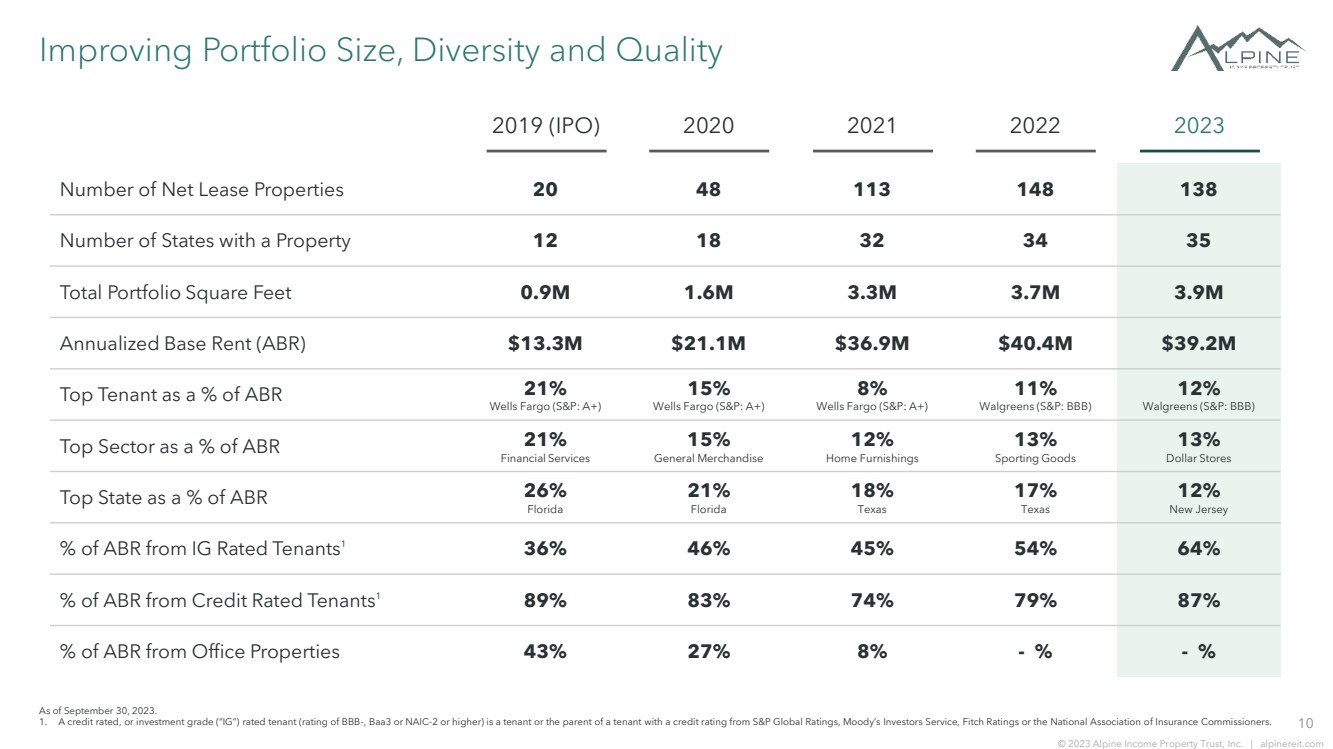Click the "2021" column header

click(872, 126)
